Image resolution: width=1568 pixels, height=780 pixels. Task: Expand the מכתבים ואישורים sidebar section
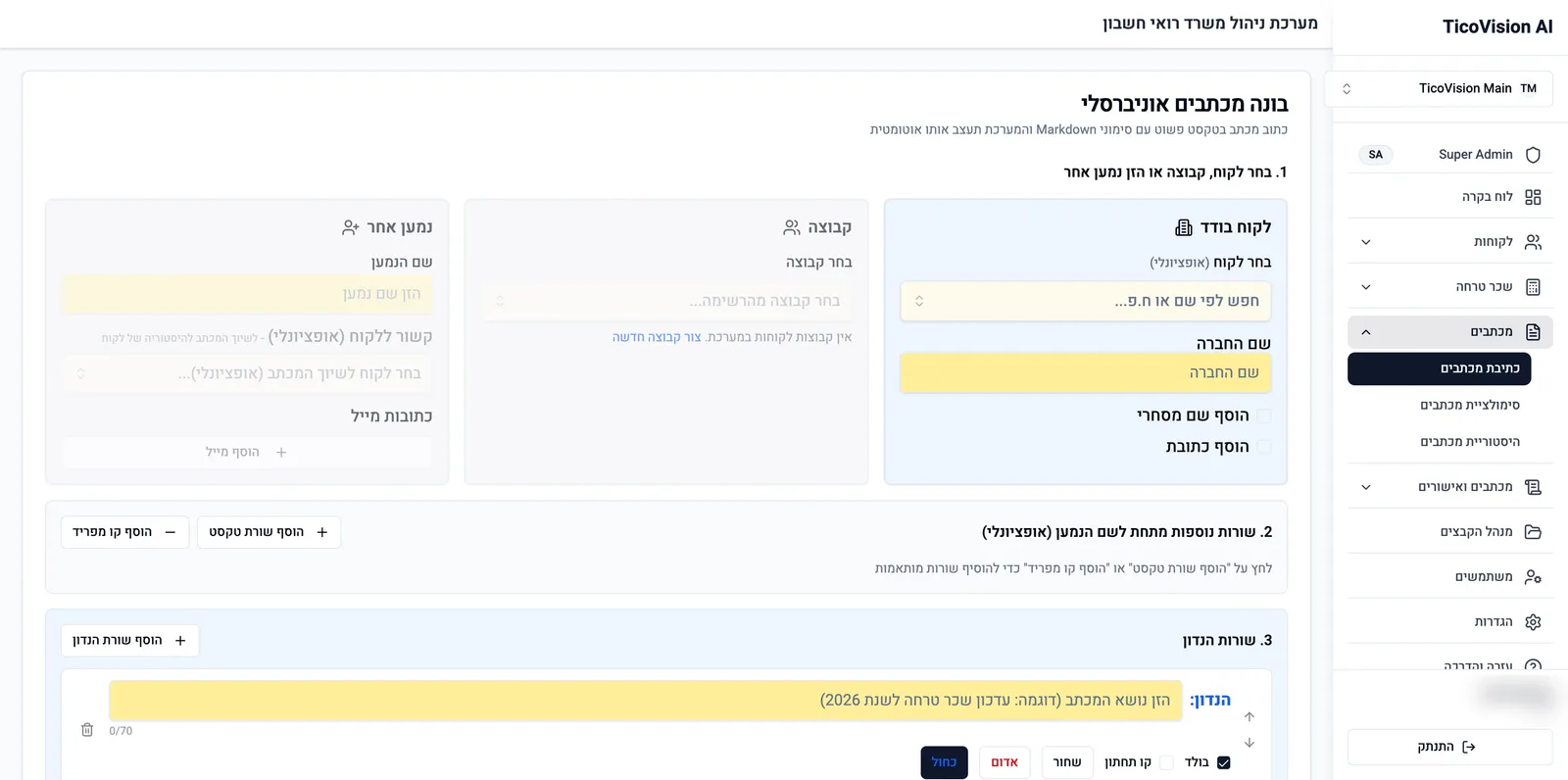pos(1366,487)
